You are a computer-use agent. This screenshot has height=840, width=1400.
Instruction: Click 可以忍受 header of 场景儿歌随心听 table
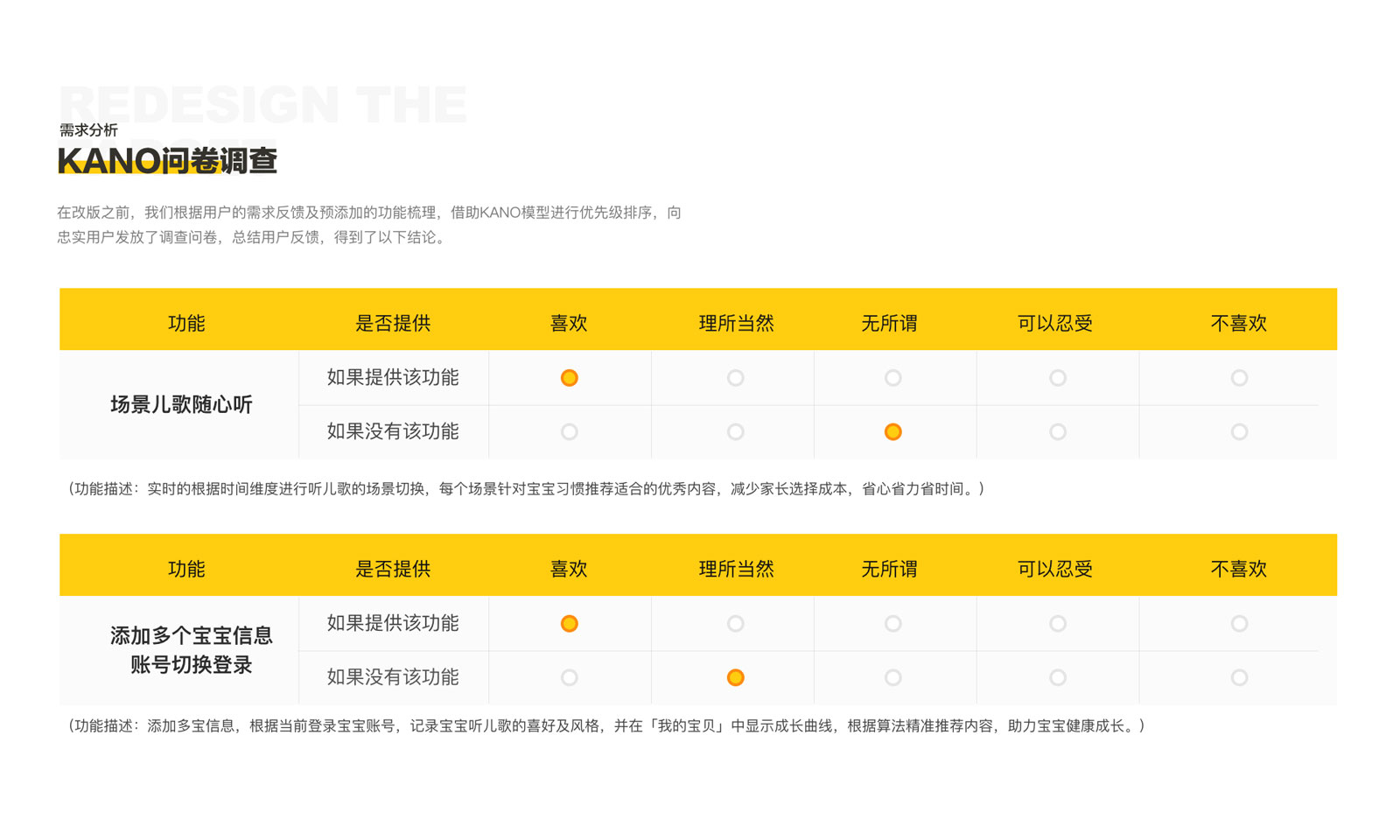pos(1055,324)
